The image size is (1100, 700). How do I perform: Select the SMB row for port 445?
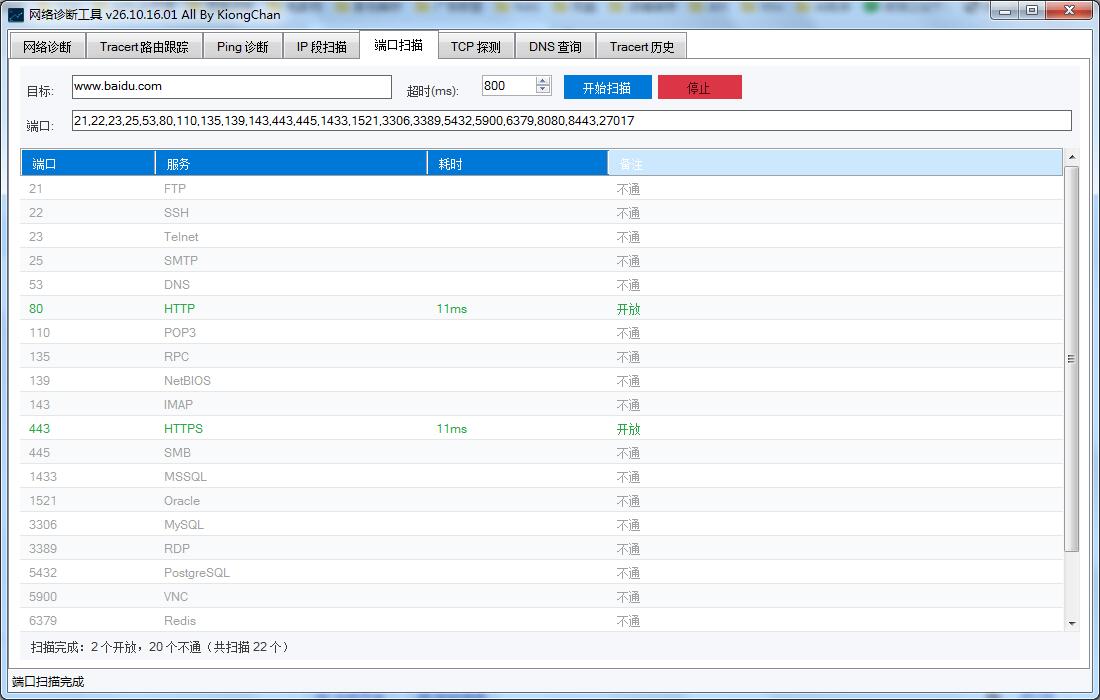click(x=542, y=452)
